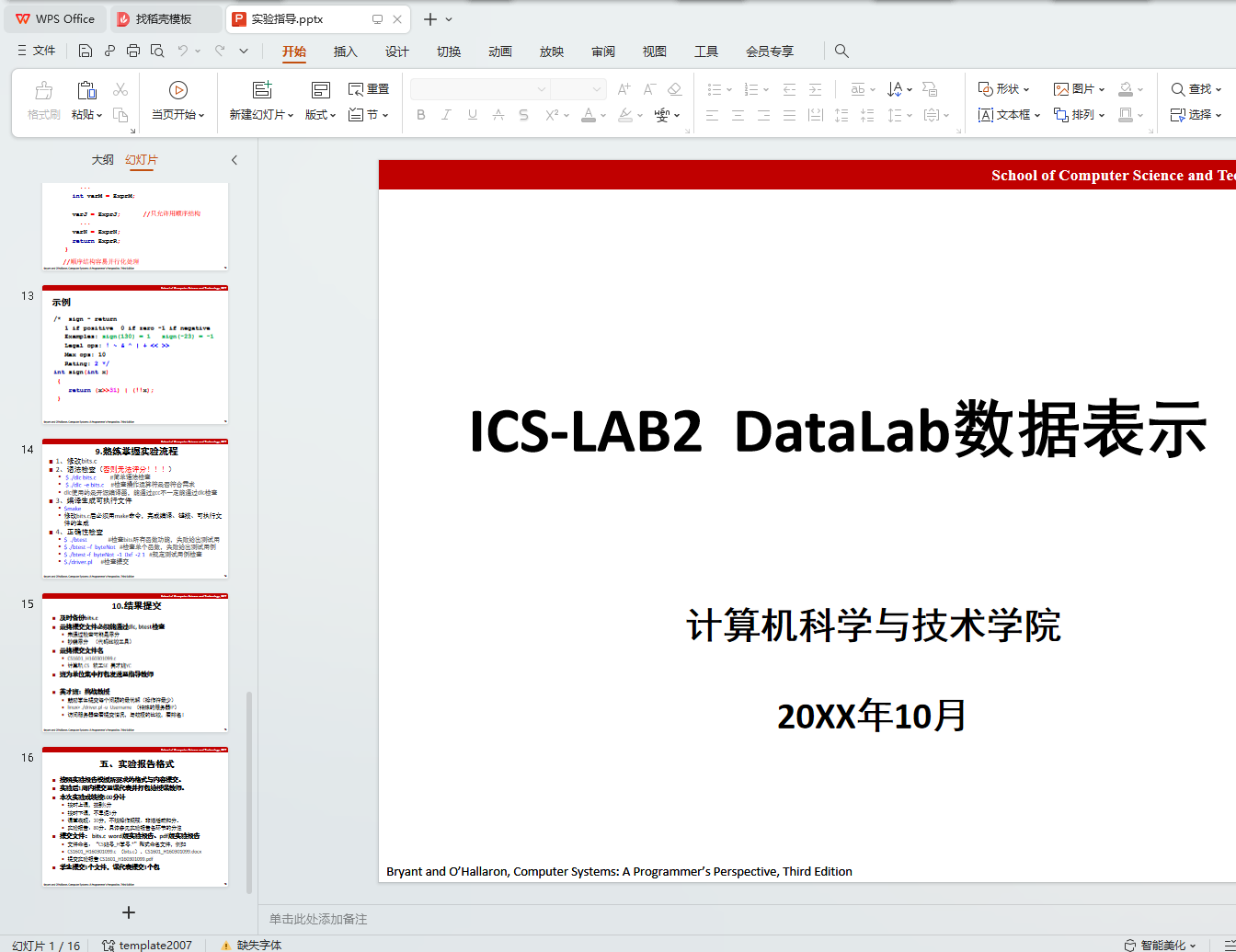Image resolution: width=1236 pixels, height=952 pixels.
Task: Click the slide title ICS-LAB2 DataLab数据表示
Action: pyautogui.click(x=837, y=430)
